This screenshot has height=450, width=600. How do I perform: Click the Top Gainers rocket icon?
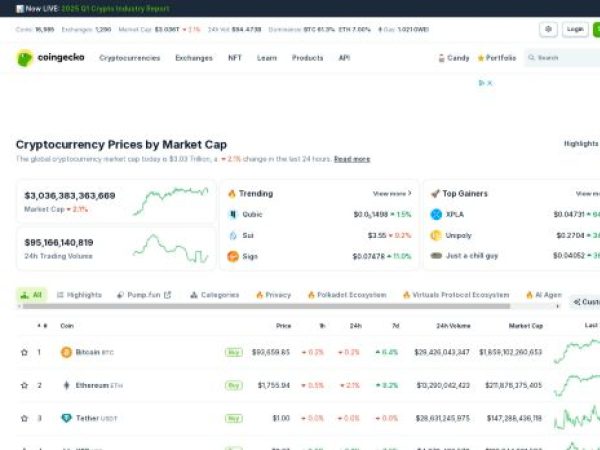(435, 194)
